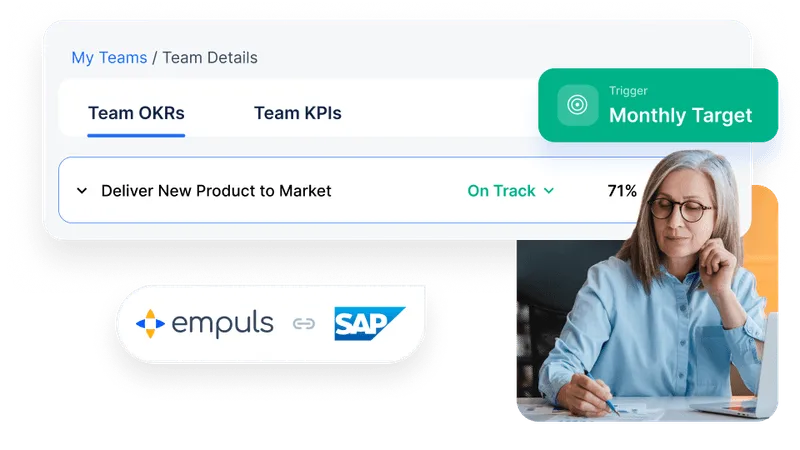Image resolution: width=800 pixels, height=450 pixels.
Task: Open the On Track status dropdown
Action: pos(511,191)
